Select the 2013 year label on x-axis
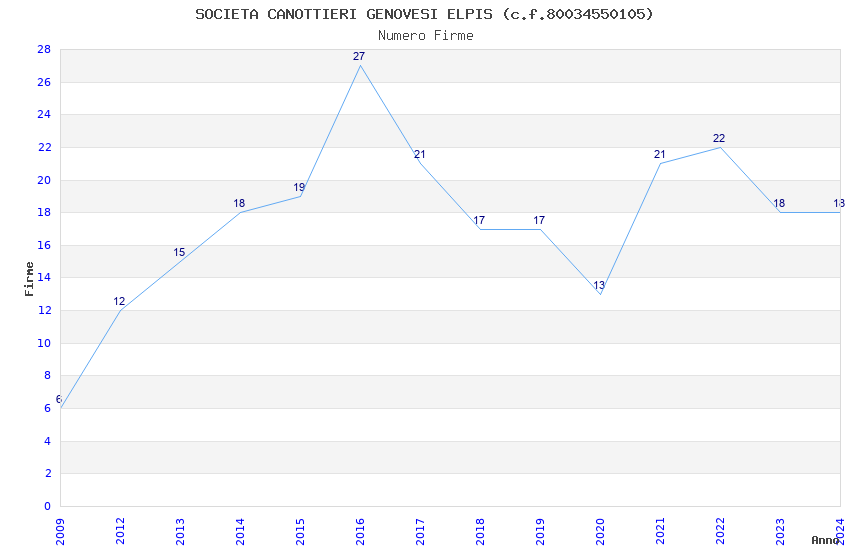The image size is (850, 550). (x=181, y=532)
